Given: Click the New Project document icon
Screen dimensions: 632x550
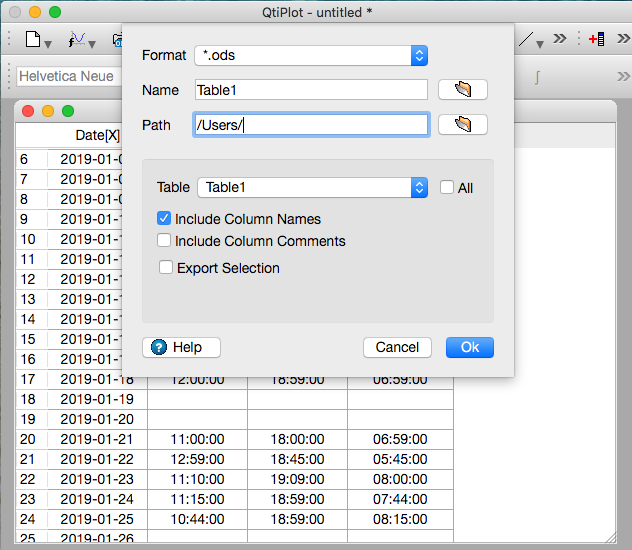Looking at the screenshot, I should (x=33, y=40).
